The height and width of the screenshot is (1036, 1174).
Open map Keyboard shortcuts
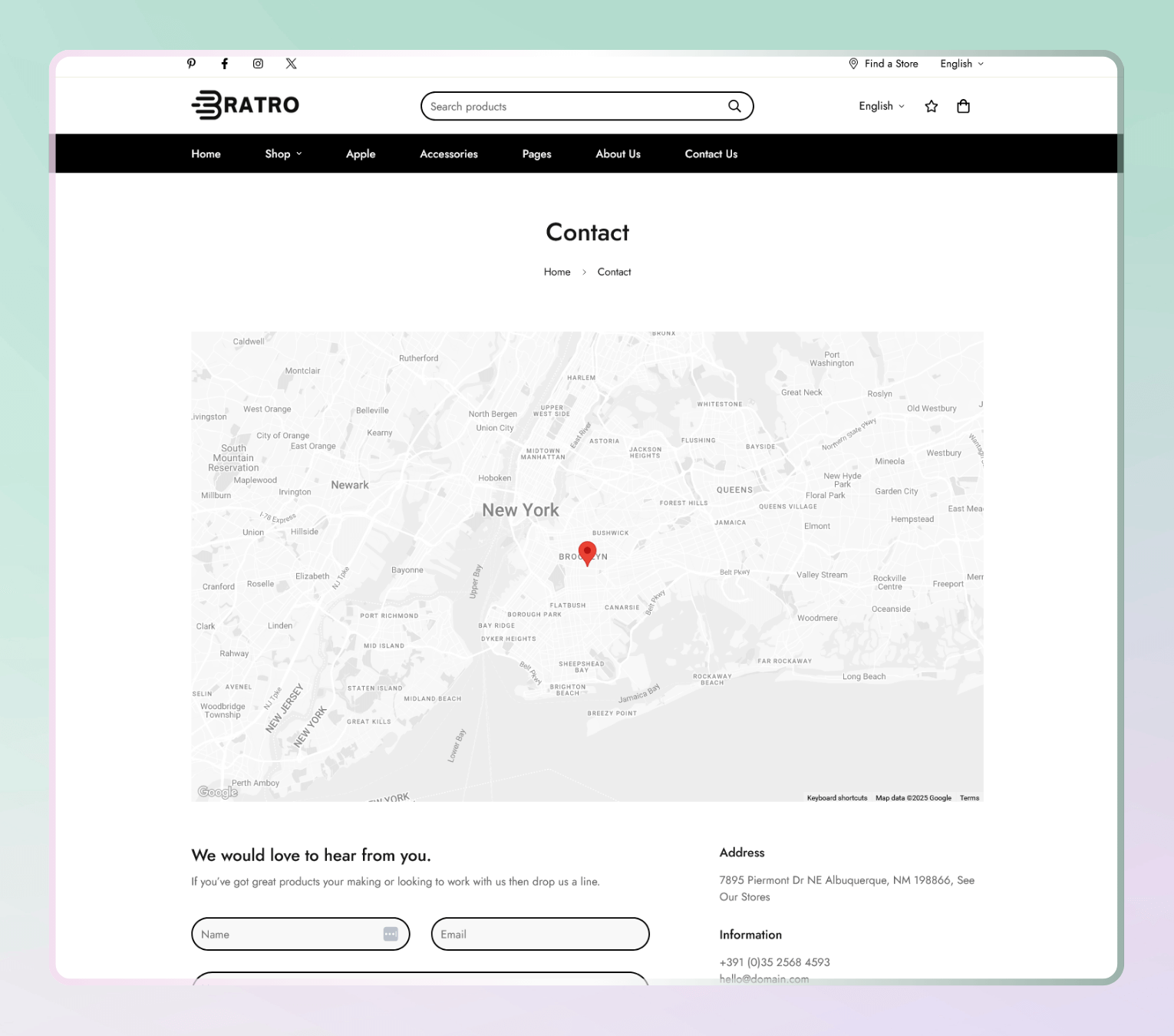tap(837, 798)
